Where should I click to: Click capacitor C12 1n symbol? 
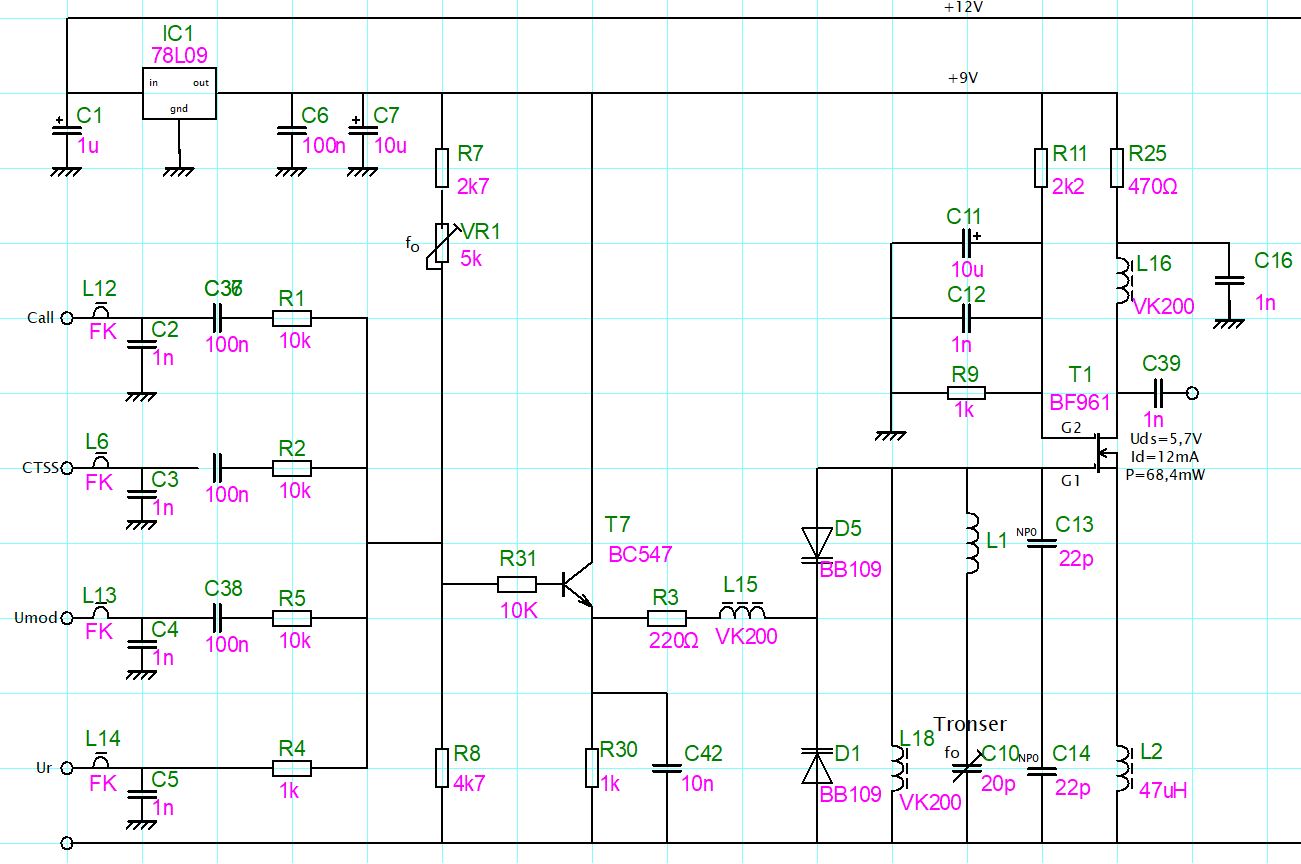coord(967,318)
